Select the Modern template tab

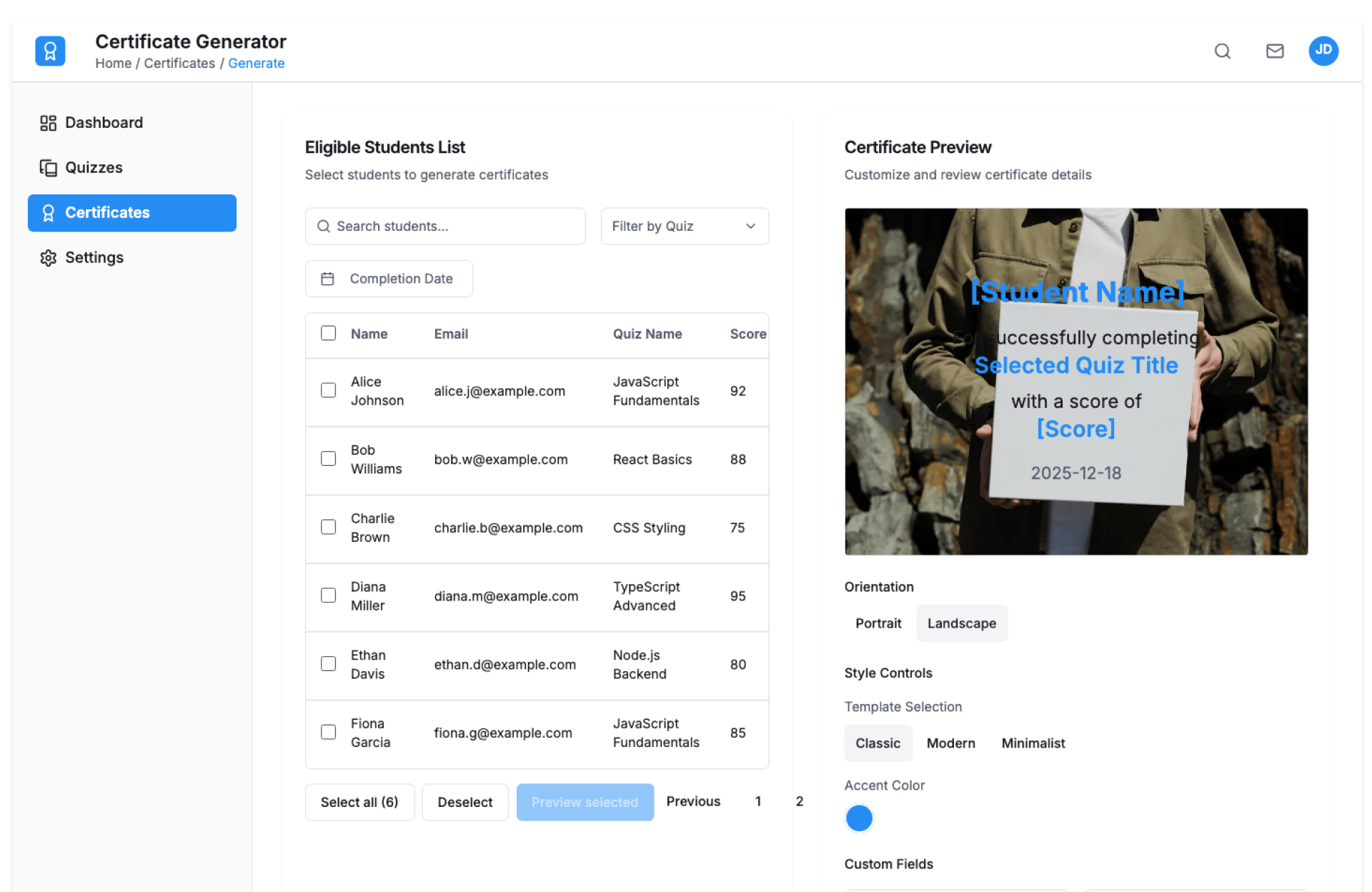coord(950,743)
